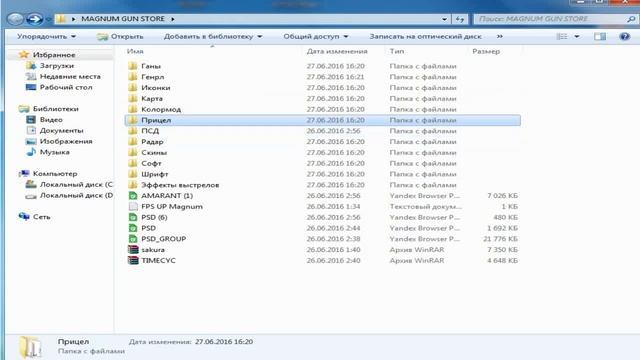Select Компьютер in the navigation pane

click(55, 173)
